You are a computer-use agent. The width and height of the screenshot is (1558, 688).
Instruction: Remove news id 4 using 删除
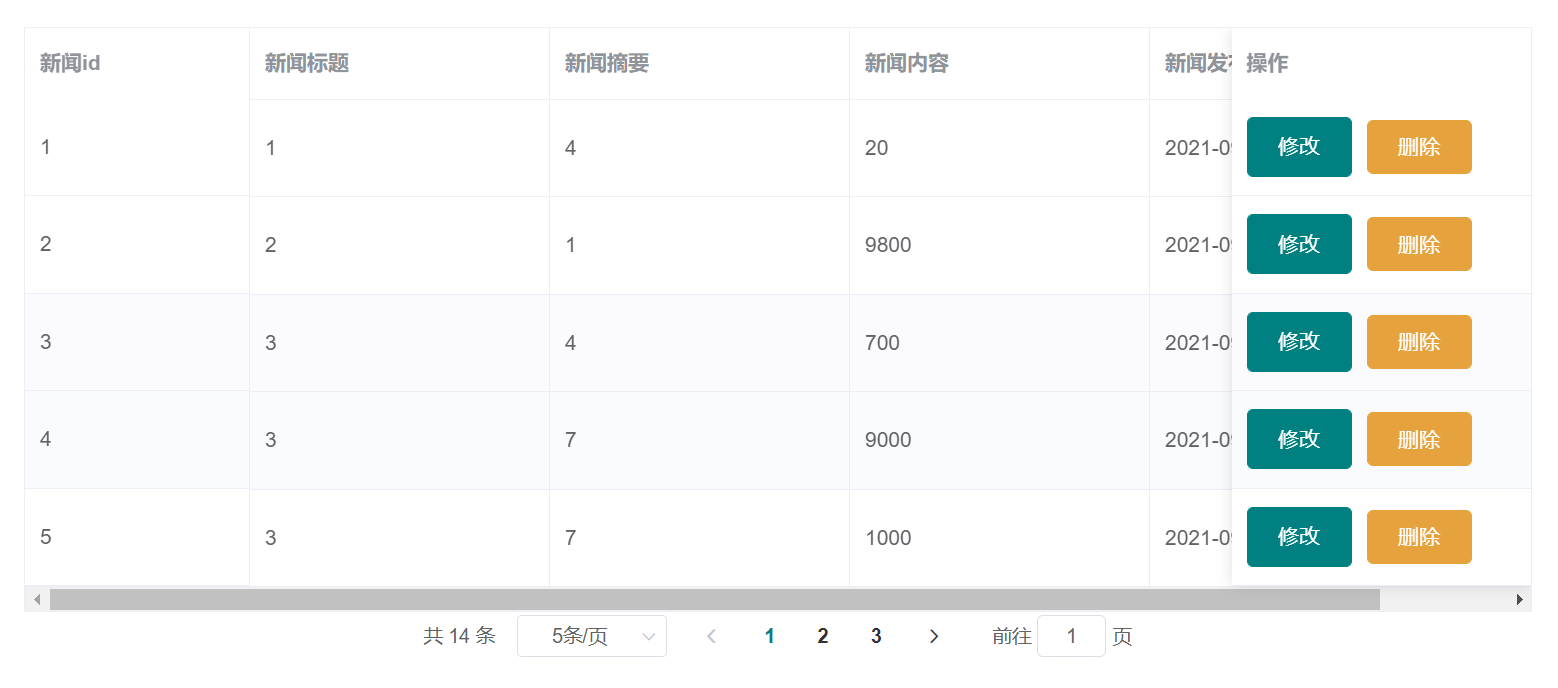point(1418,439)
